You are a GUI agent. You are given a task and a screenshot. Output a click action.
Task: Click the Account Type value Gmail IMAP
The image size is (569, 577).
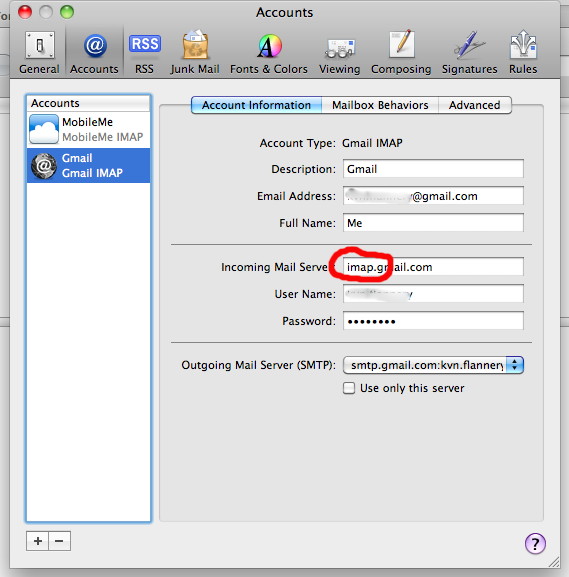(372, 143)
